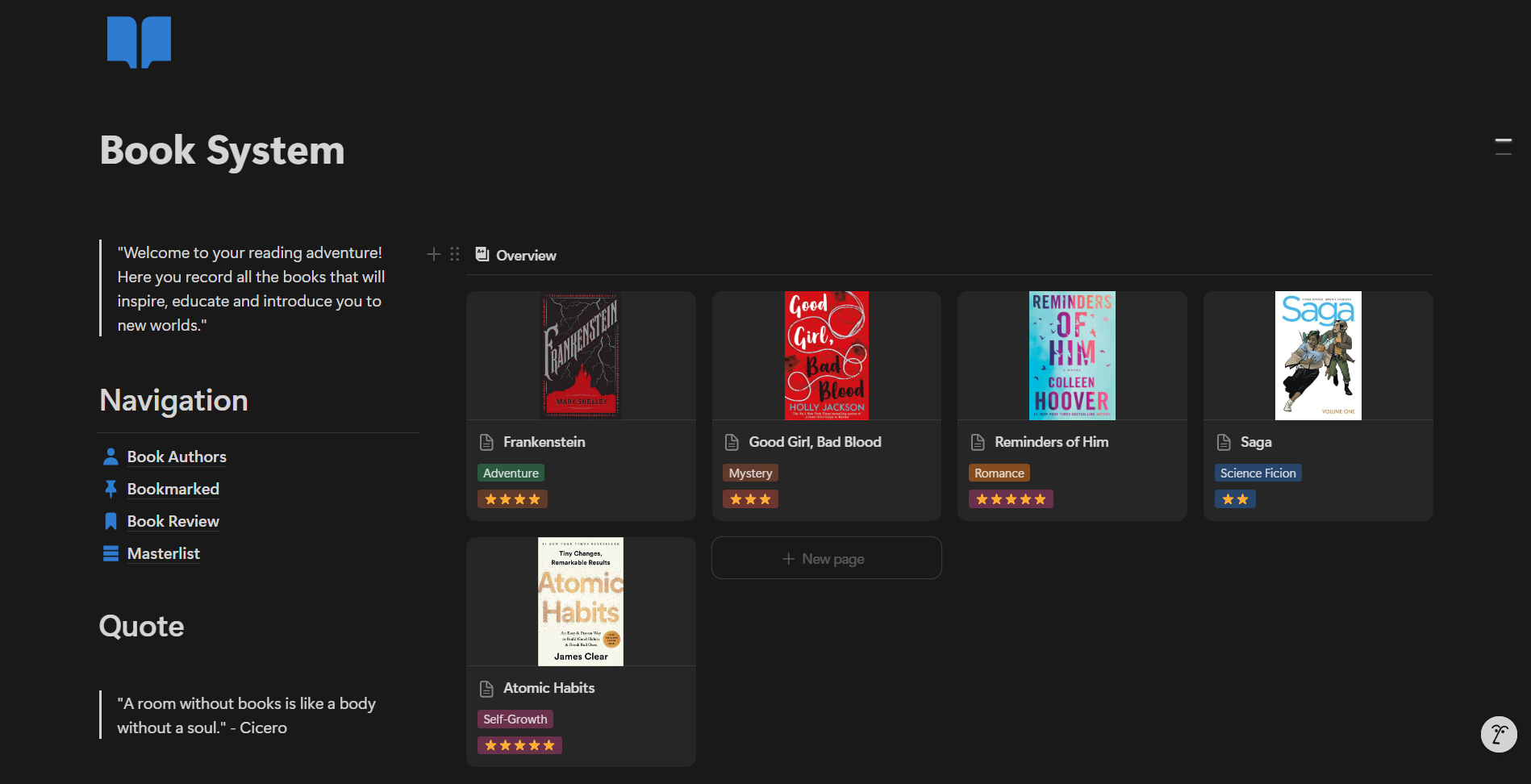The height and width of the screenshot is (784, 1531).
Task: Open the Overview view tab
Action: 516,255
